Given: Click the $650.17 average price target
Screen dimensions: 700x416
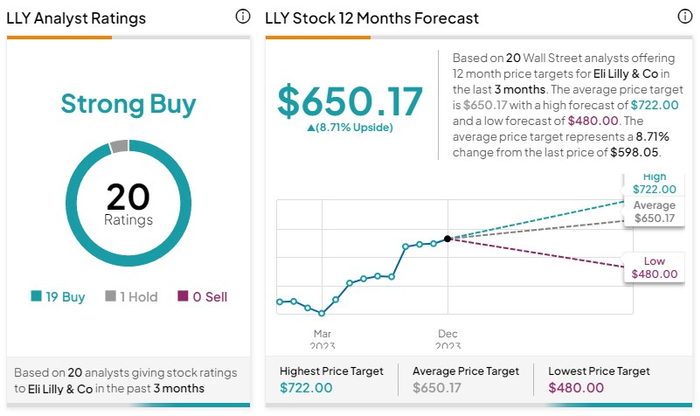Looking at the screenshot, I should pos(350,100).
